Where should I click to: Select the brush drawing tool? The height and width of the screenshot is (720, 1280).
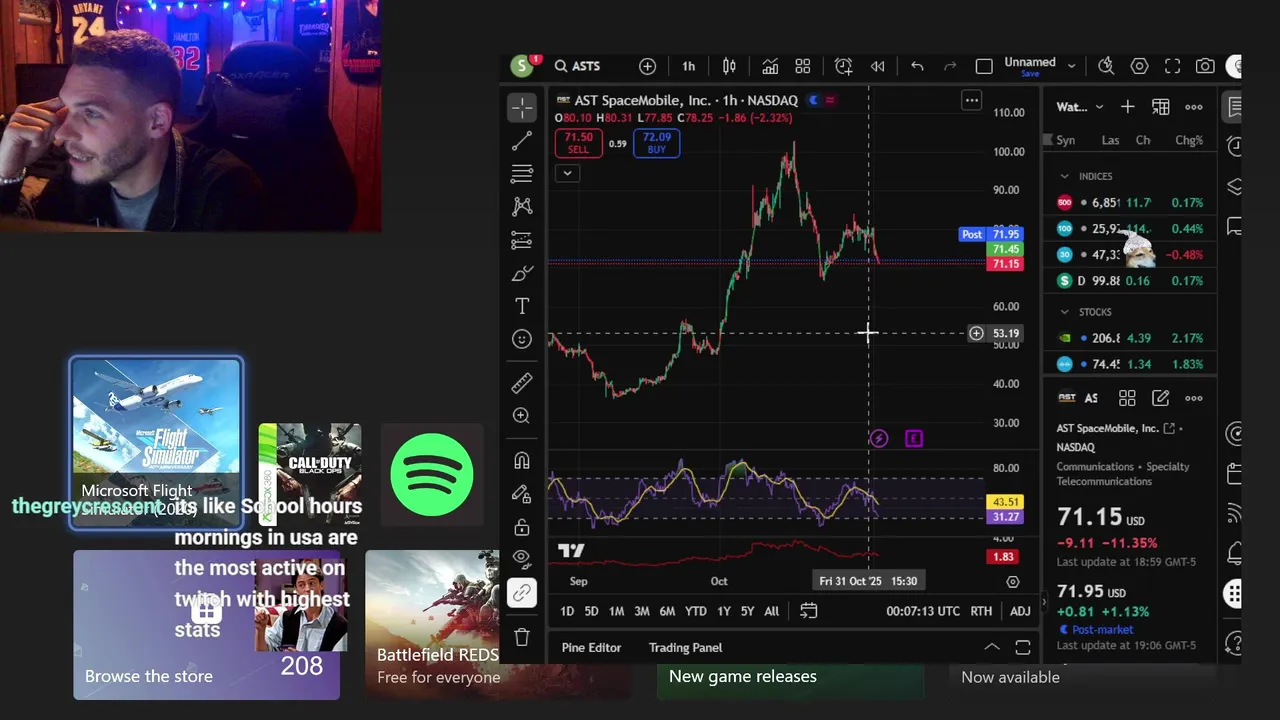[x=522, y=273]
